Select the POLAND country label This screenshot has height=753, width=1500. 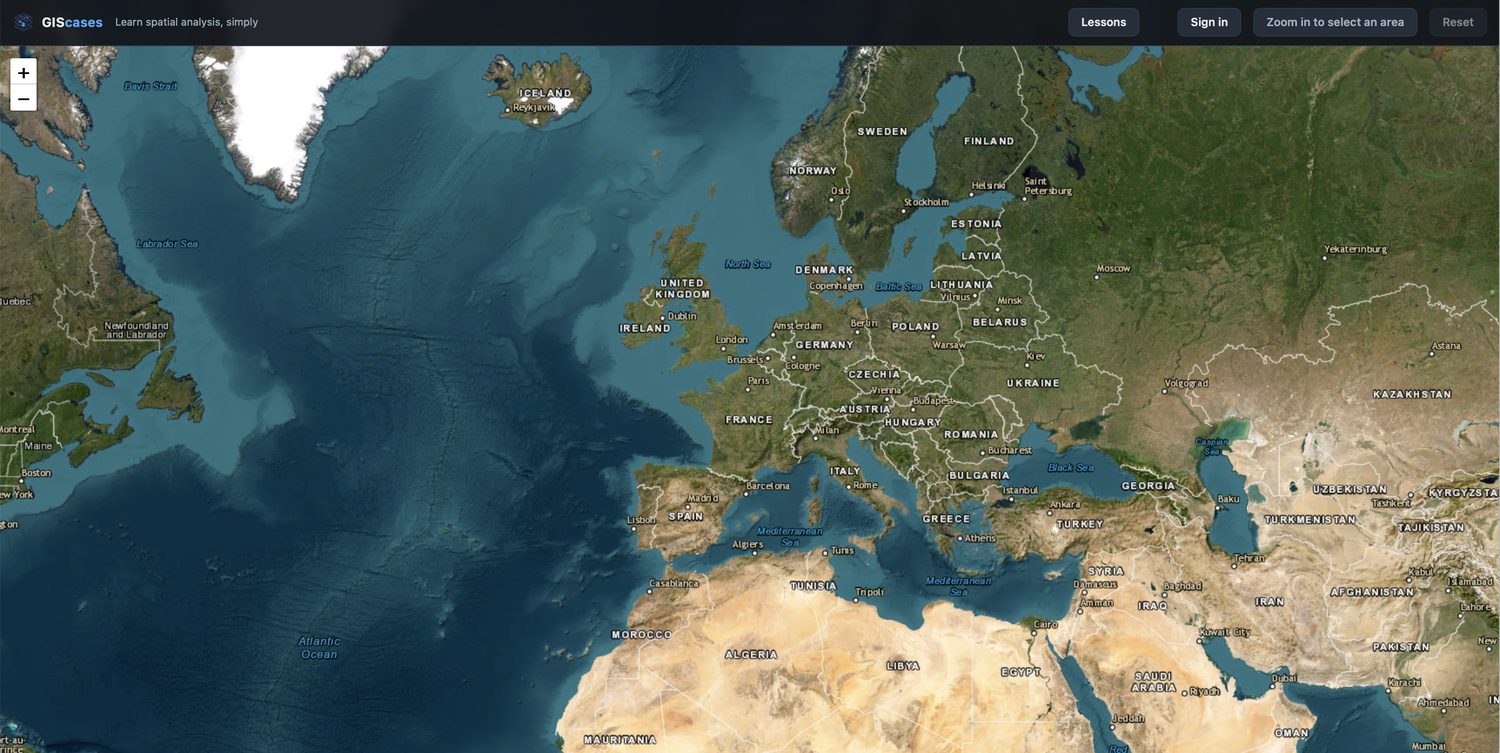916,327
